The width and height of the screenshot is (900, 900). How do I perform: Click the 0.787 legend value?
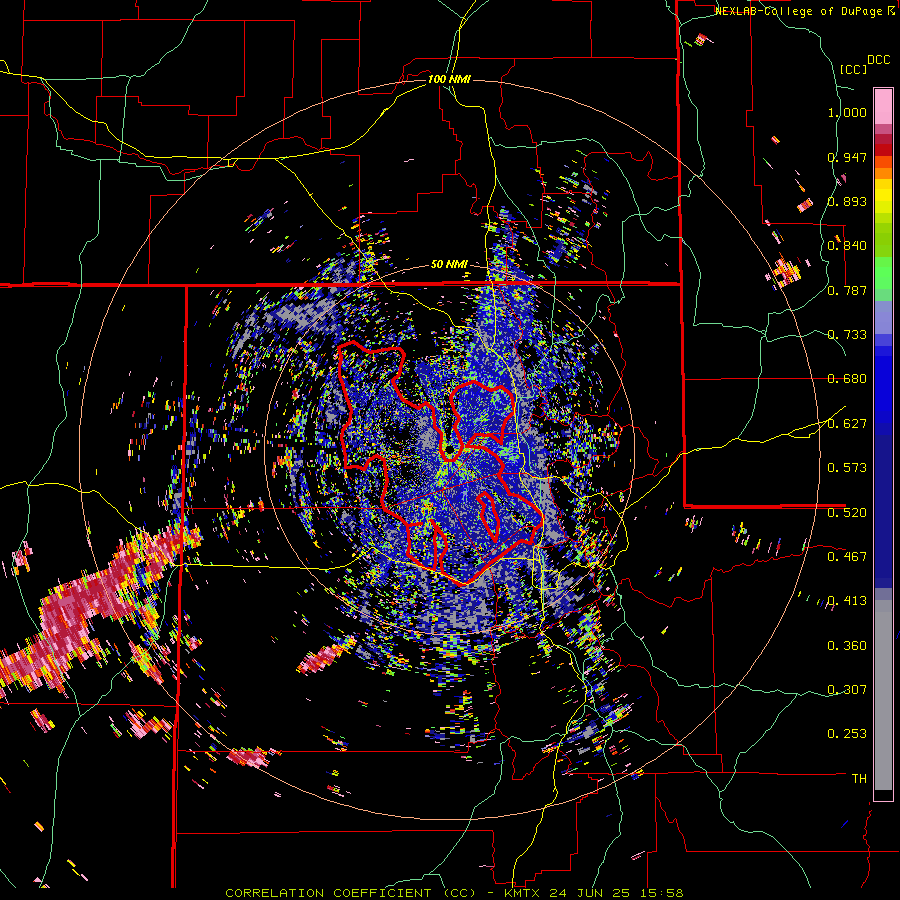(x=847, y=290)
